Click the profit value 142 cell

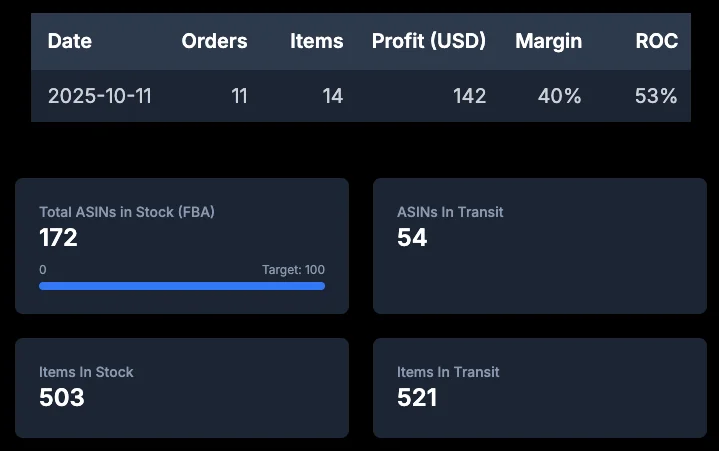tap(469, 96)
